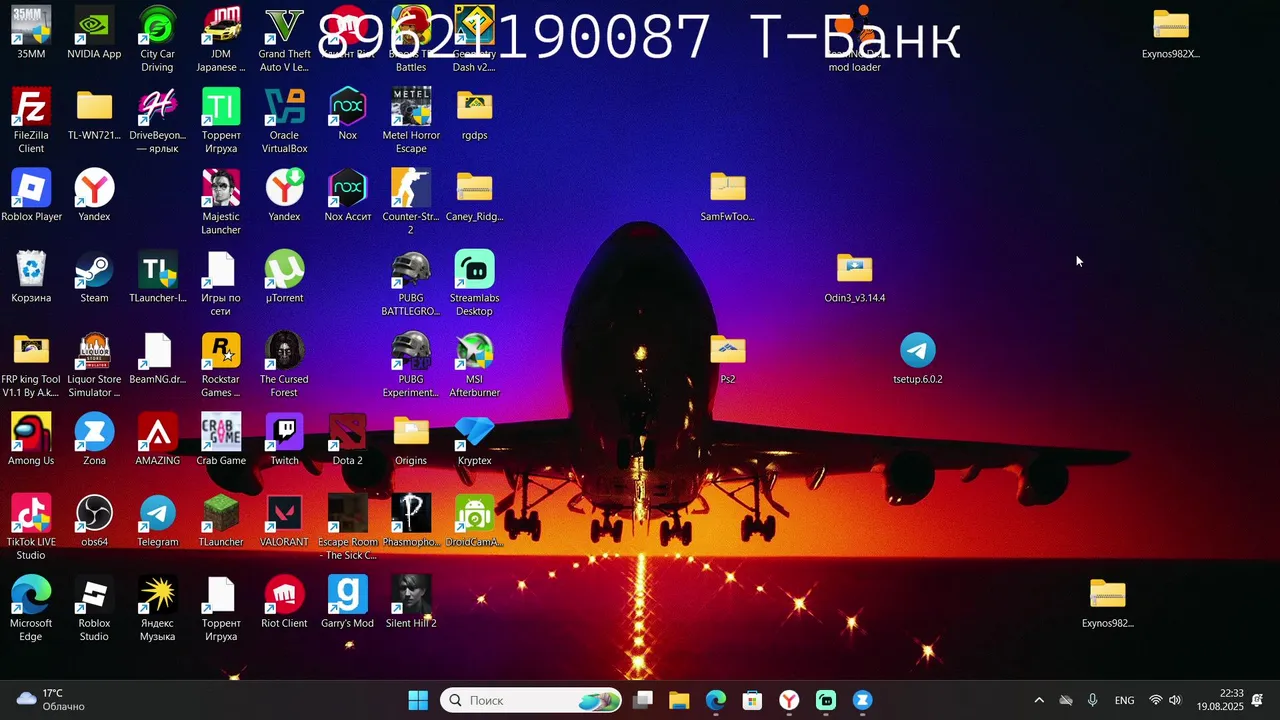Open the 35MM game shortcut
Screen dimensions: 1280x720
(31, 33)
